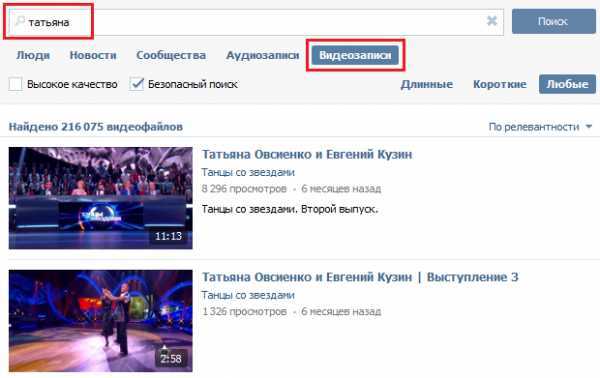Enable the Высокое качество checkbox

coord(15,84)
